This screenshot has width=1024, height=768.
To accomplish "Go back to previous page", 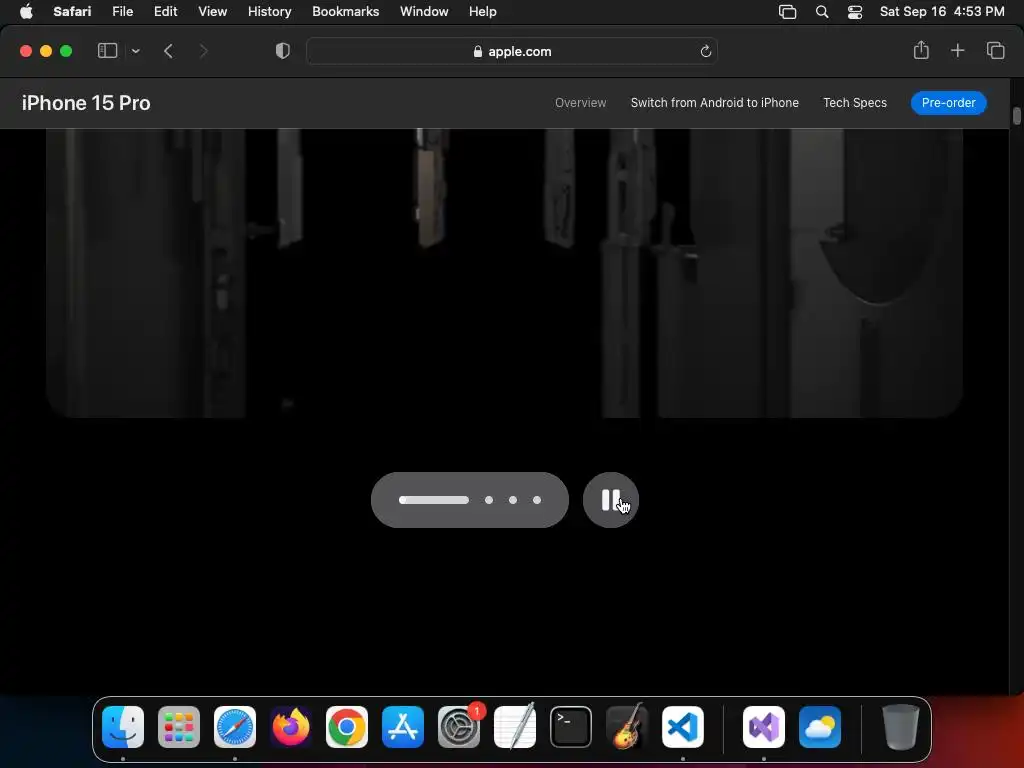I will pos(168,51).
